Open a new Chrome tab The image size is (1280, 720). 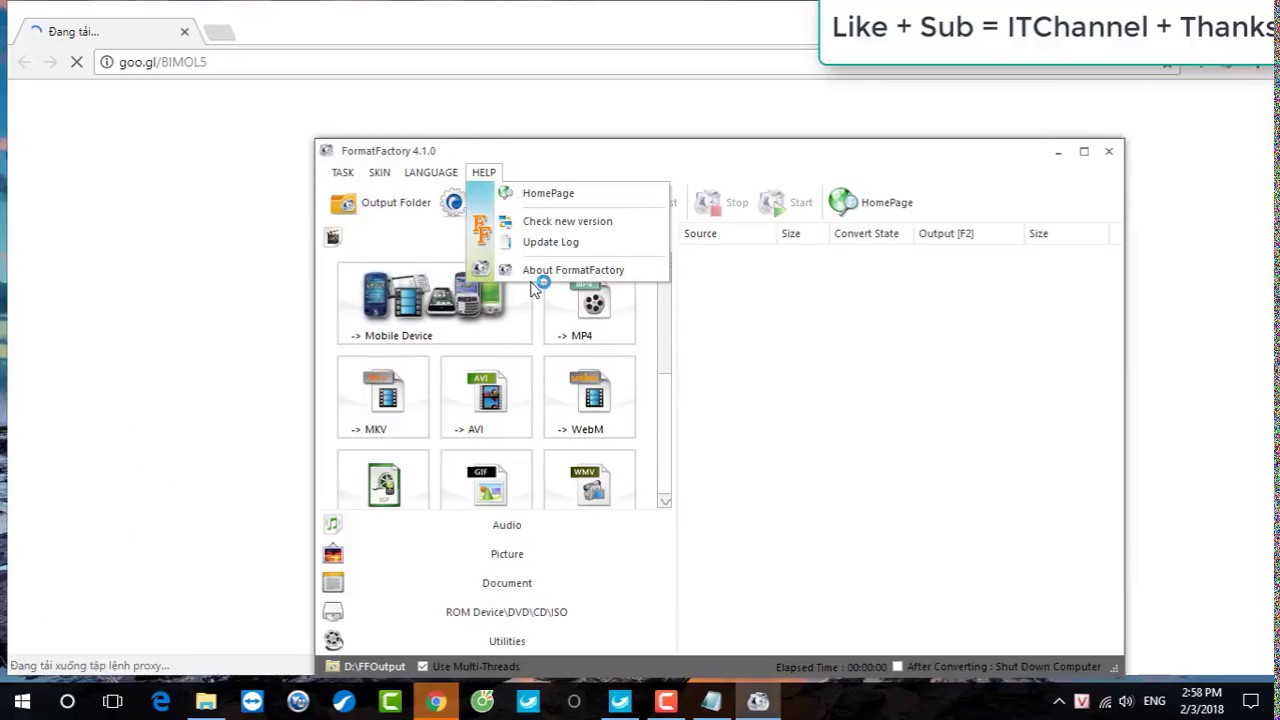(219, 32)
